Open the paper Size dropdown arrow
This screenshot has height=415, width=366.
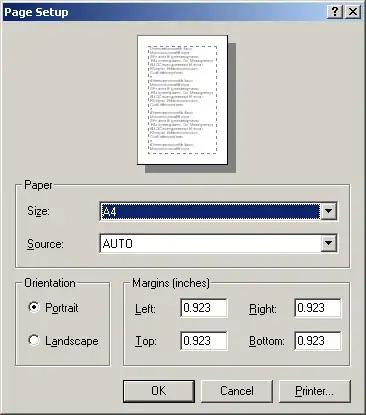tap(328, 211)
